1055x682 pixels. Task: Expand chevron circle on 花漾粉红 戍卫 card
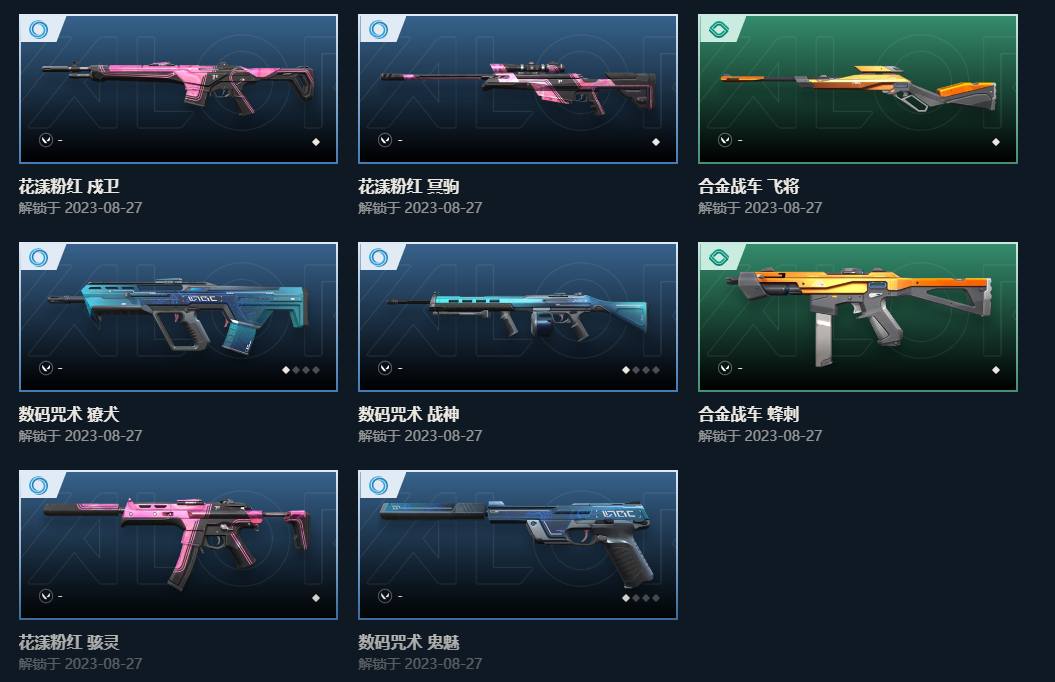click(x=46, y=140)
